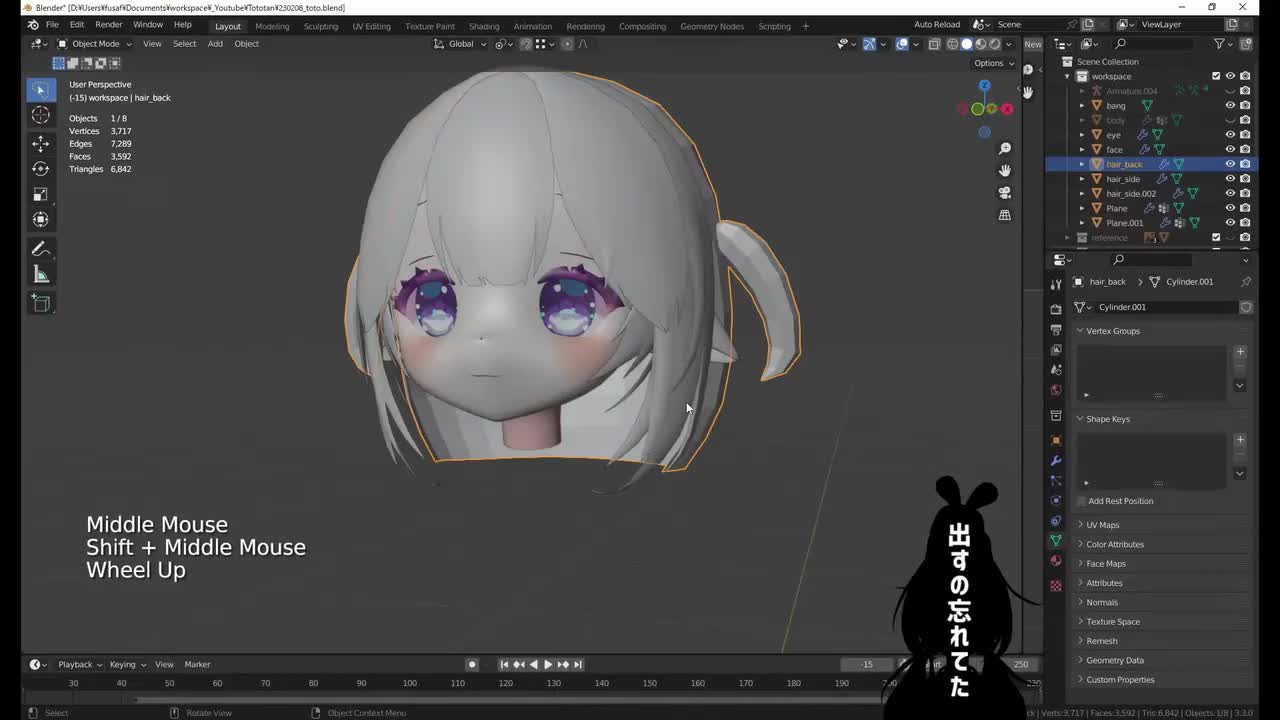Hide hair_back object in viewport
This screenshot has width=1280, height=720.
pyautogui.click(x=1230, y=164)
